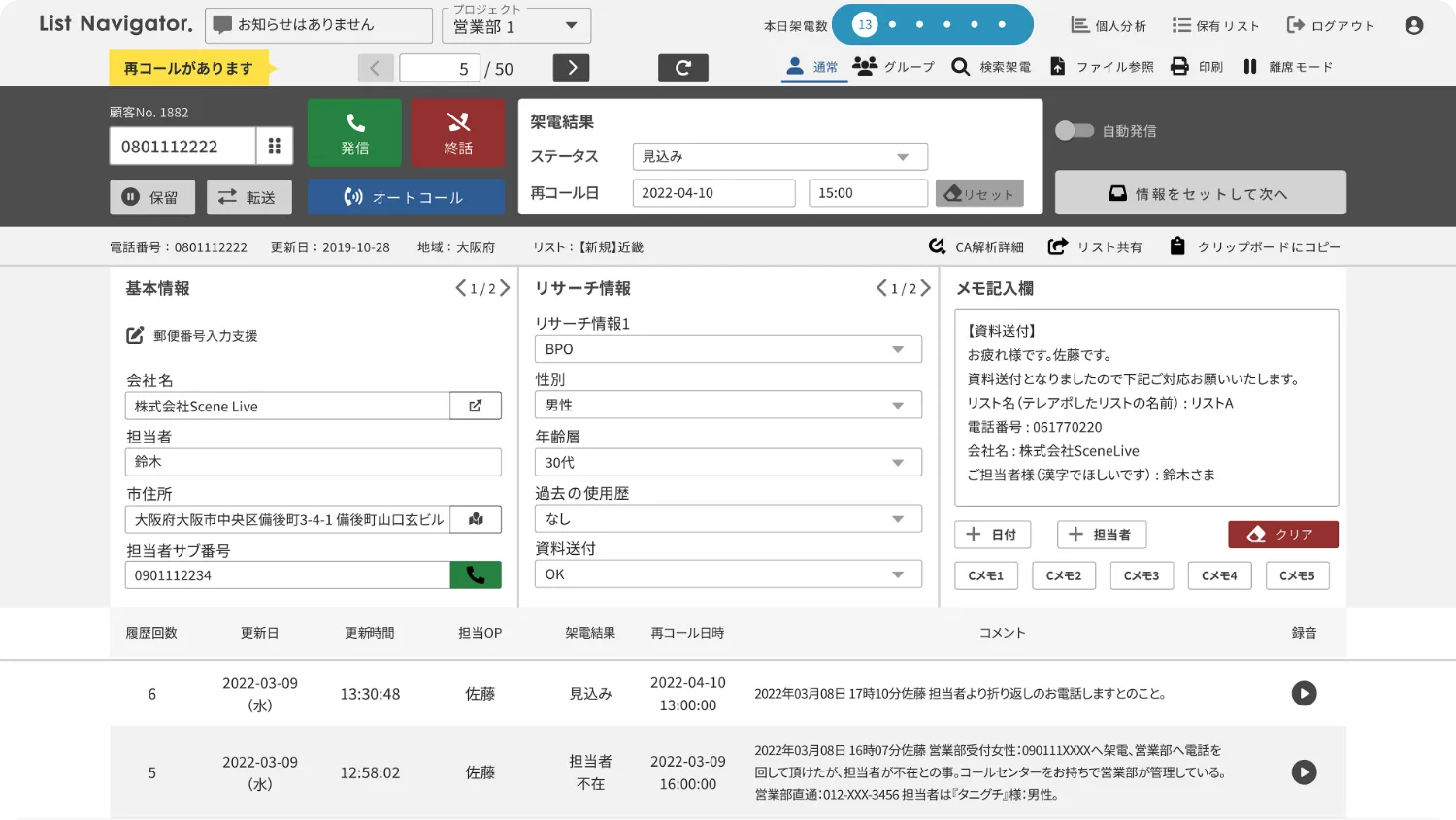Open external link icon beside company name
This screenshot has height=820, width=1456.
coord(476,406)
